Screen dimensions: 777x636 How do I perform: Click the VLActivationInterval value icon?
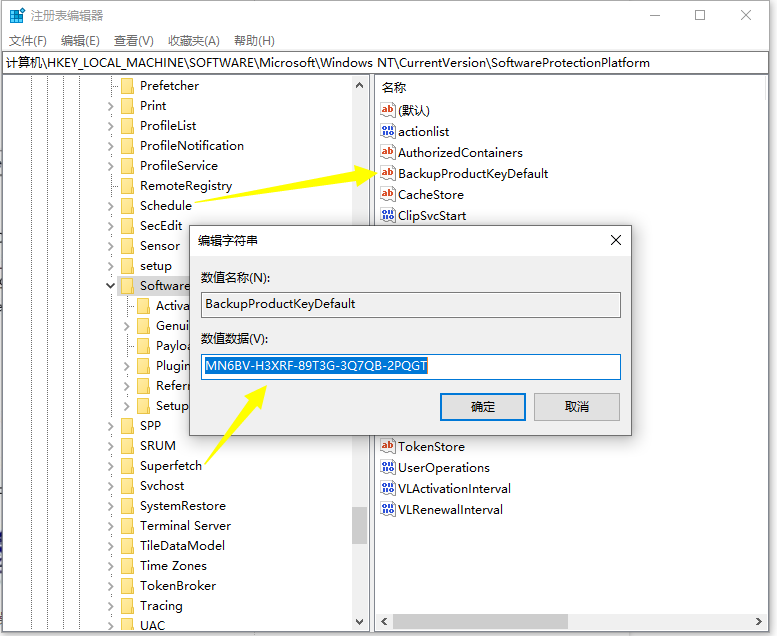388,489
